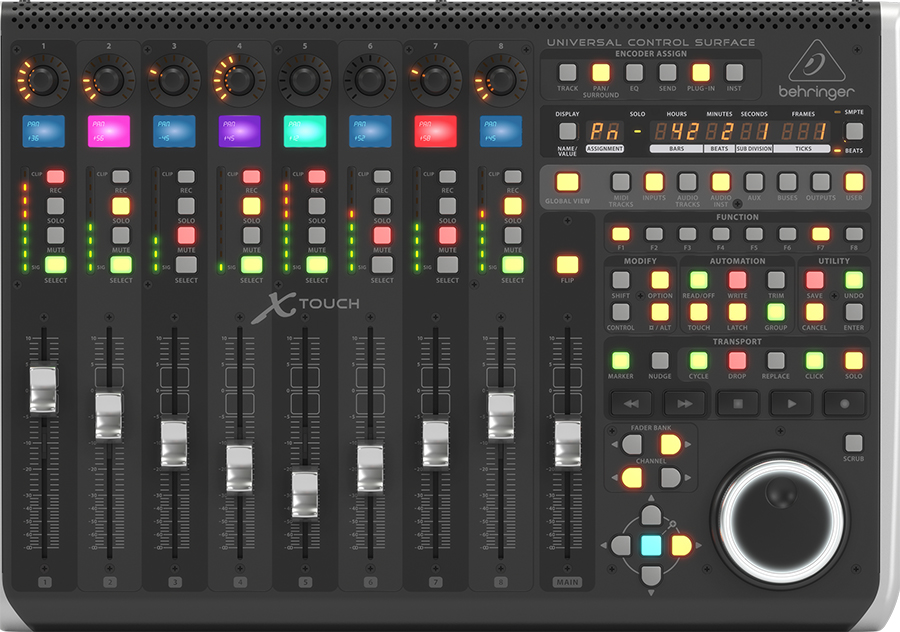Click the Latch automation button

point(738,312)
